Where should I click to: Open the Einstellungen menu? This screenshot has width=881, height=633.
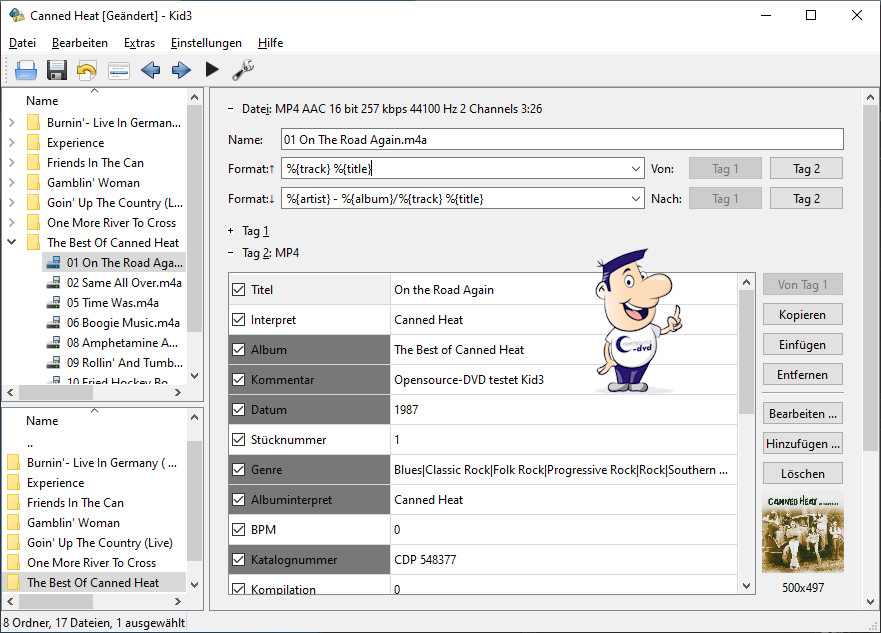pyautogui.click(x=206, y=43)
